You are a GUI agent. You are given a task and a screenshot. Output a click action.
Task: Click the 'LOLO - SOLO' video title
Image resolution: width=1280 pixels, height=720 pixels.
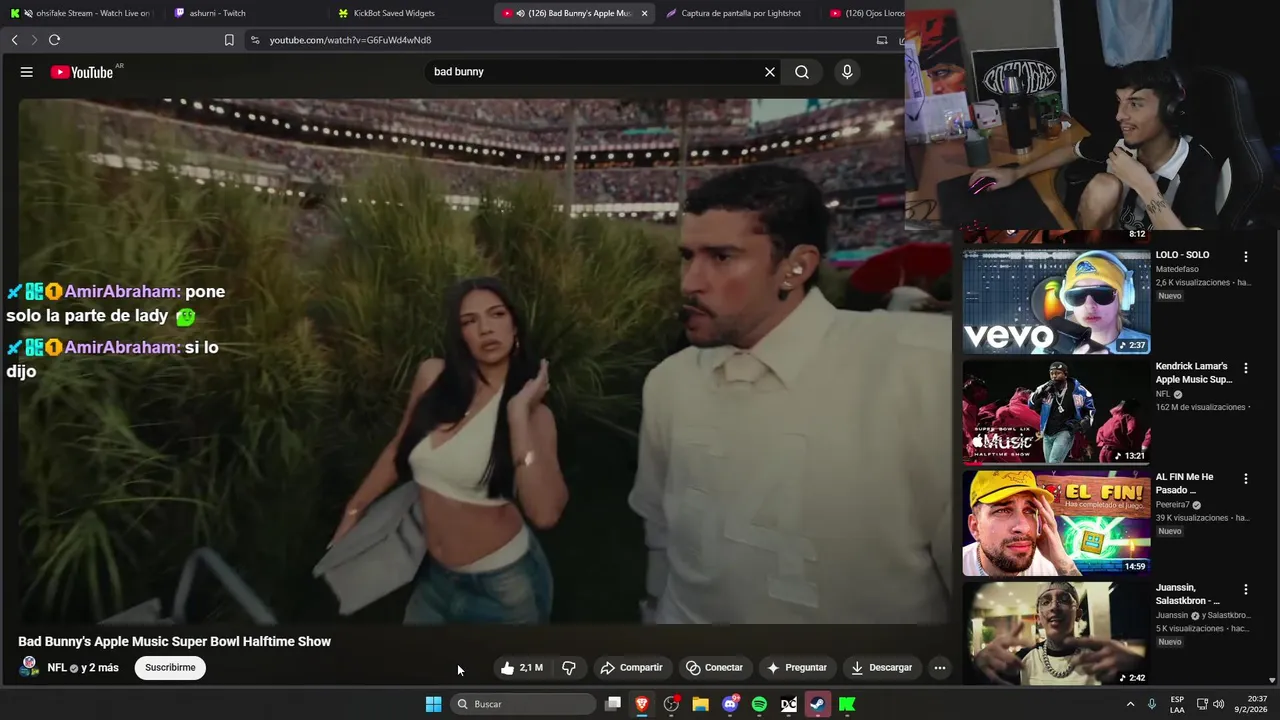coord(1182,255)
